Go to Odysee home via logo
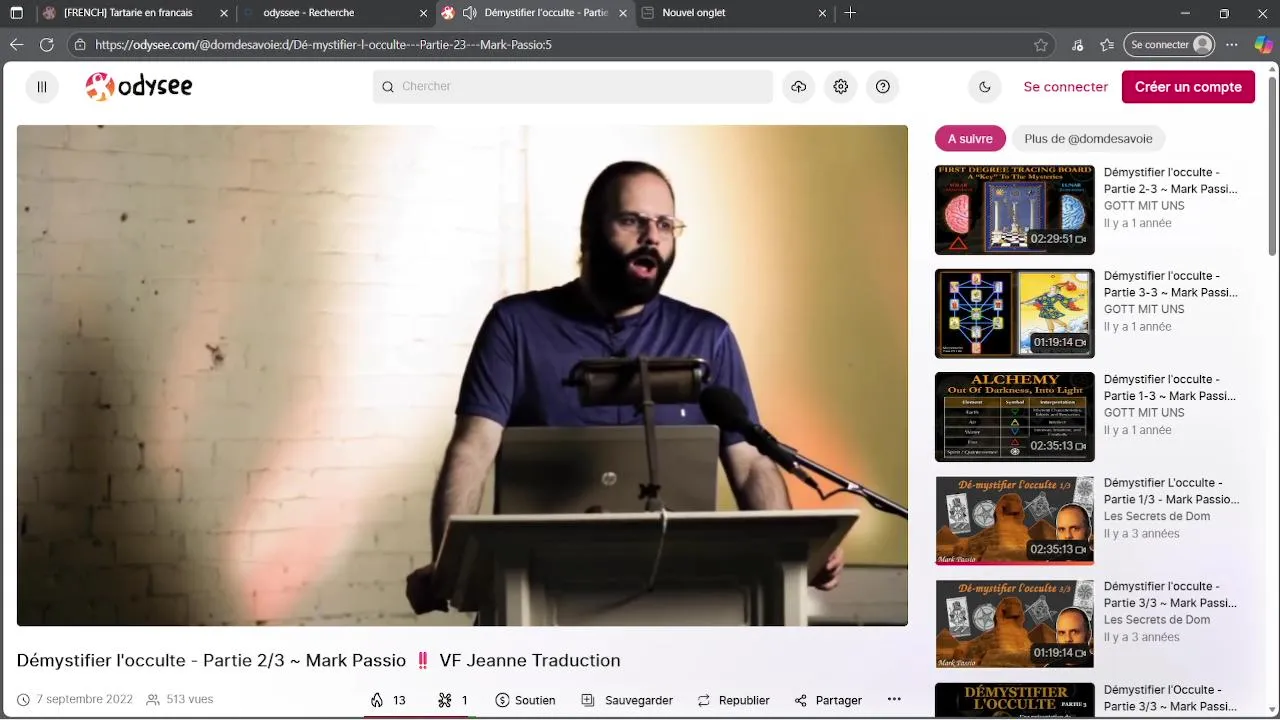The width and height of the screenshot is (1280, 720). point(139,87)
